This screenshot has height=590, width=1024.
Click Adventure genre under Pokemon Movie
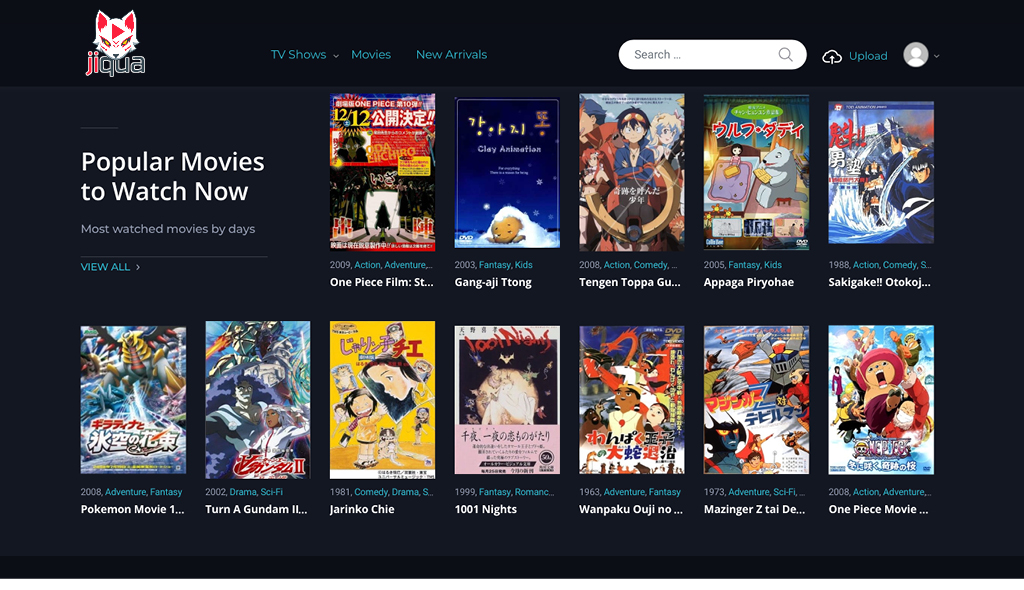point(125,492)
